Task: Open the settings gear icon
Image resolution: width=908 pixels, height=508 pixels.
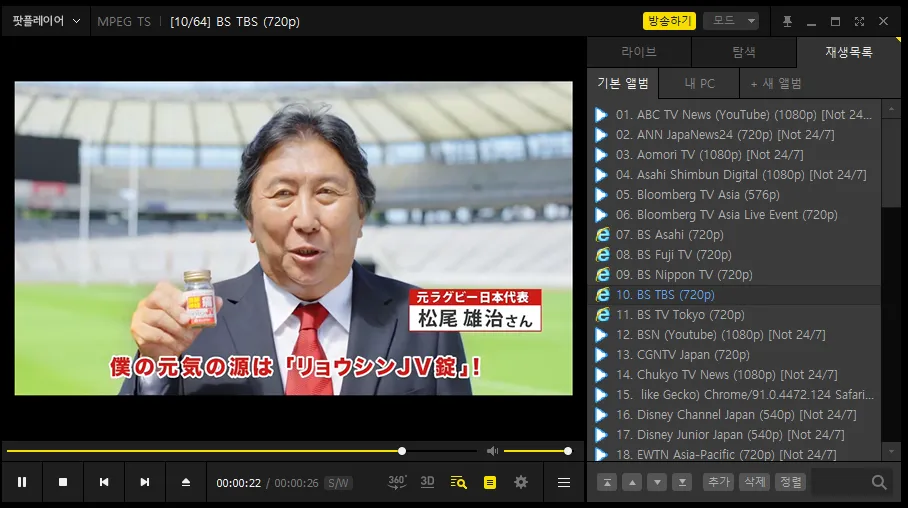Action: coord(521,482)
